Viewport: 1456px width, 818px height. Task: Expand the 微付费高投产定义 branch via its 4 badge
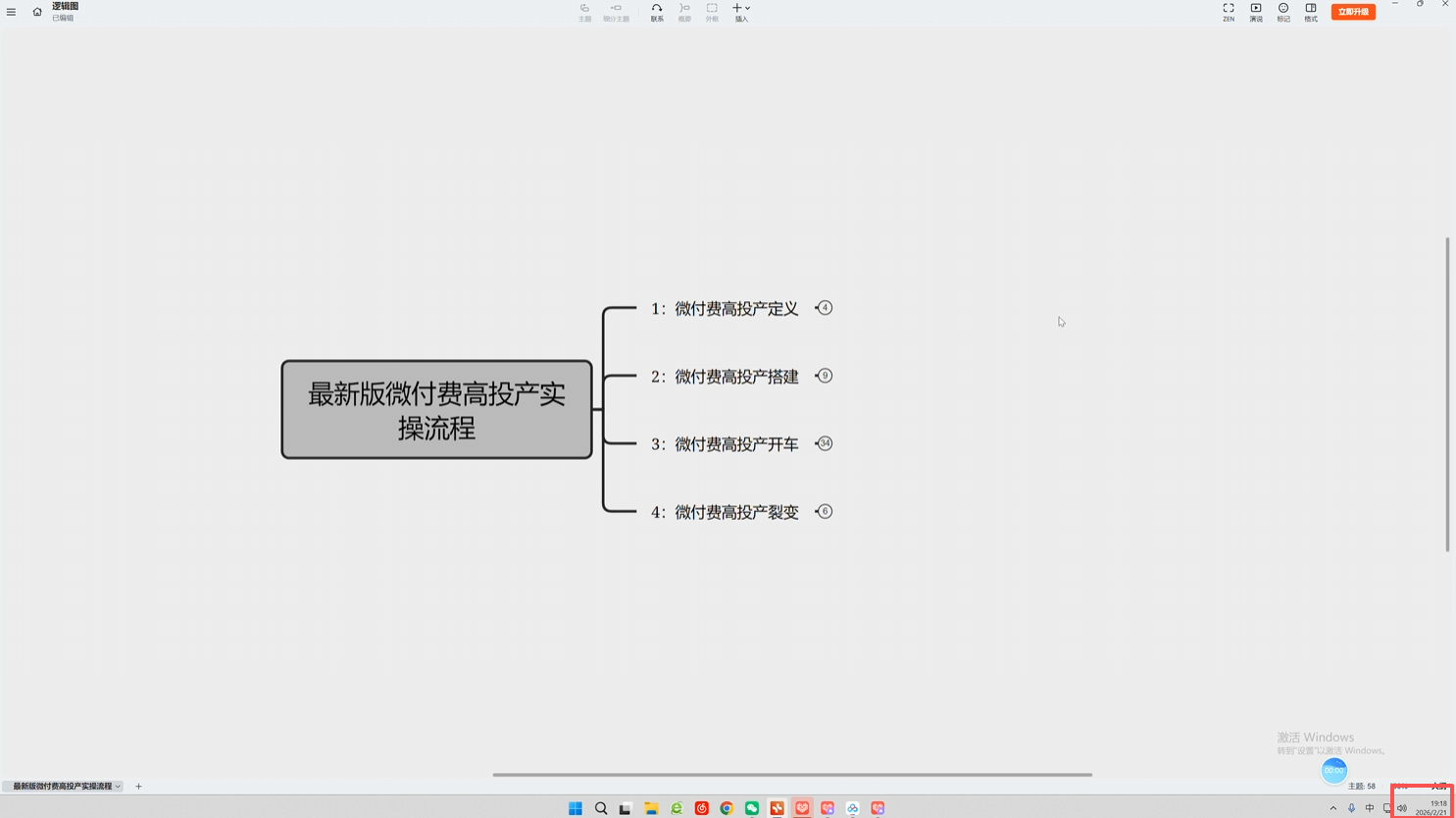825,308
